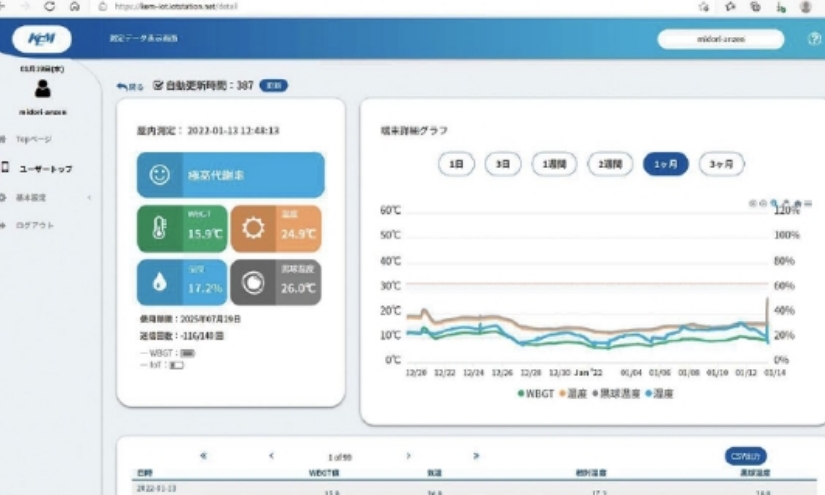Select the ユーザートップ sidebar item
The width and height of the screenshot is (825, 495).
pyautogui.click(x=45, y=169)
